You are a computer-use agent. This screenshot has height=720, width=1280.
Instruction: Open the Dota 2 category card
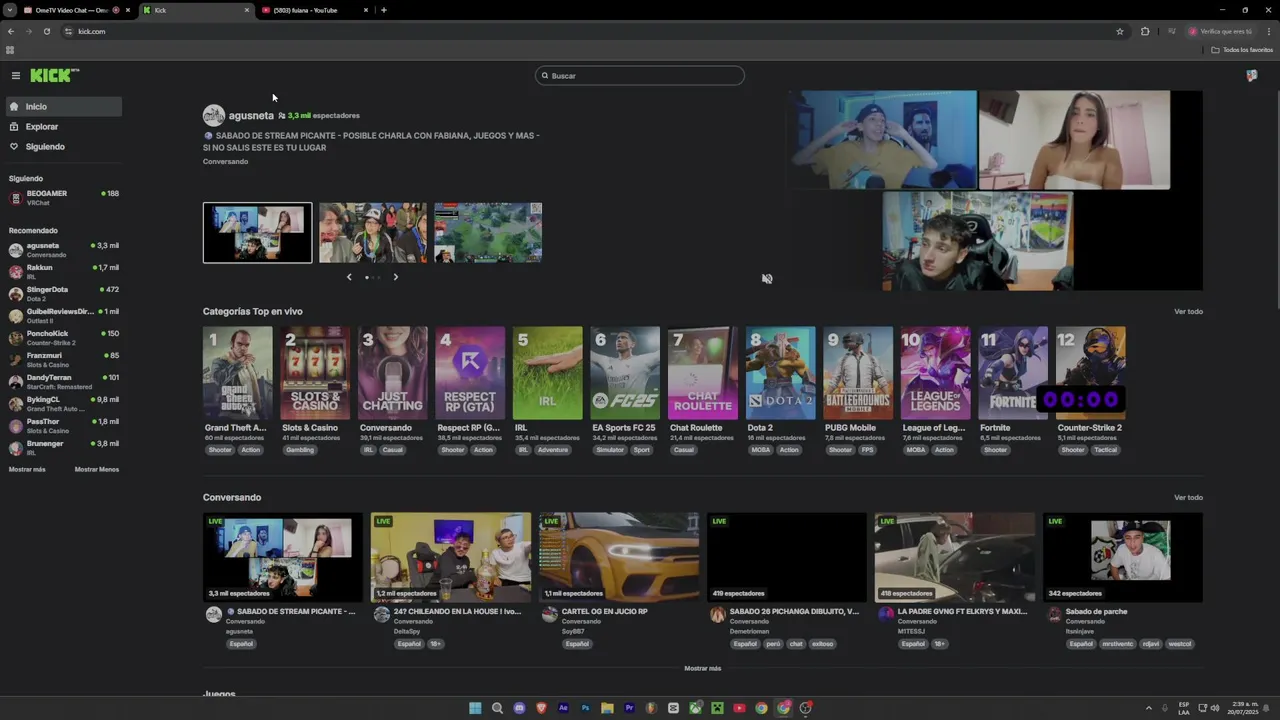click(781, 373)
